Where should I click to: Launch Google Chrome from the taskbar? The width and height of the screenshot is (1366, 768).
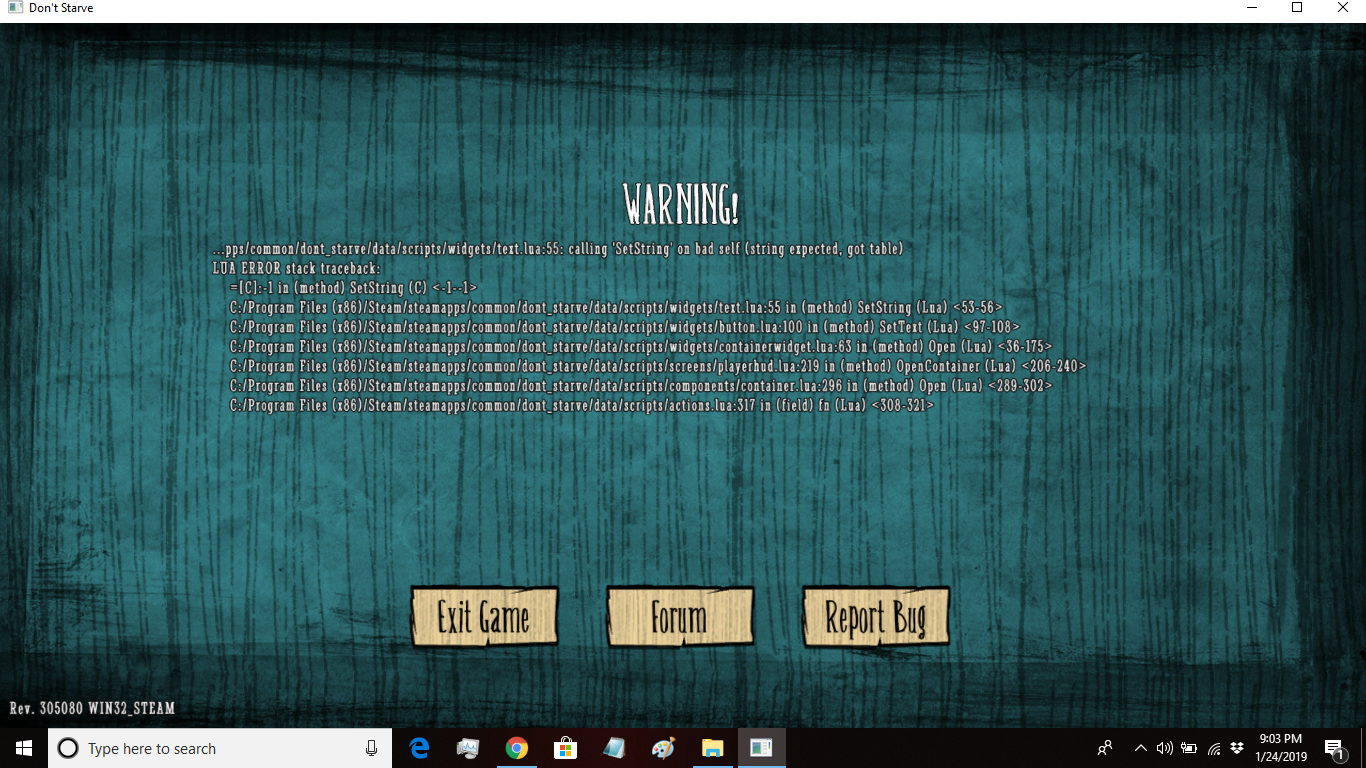pos(516,748)
